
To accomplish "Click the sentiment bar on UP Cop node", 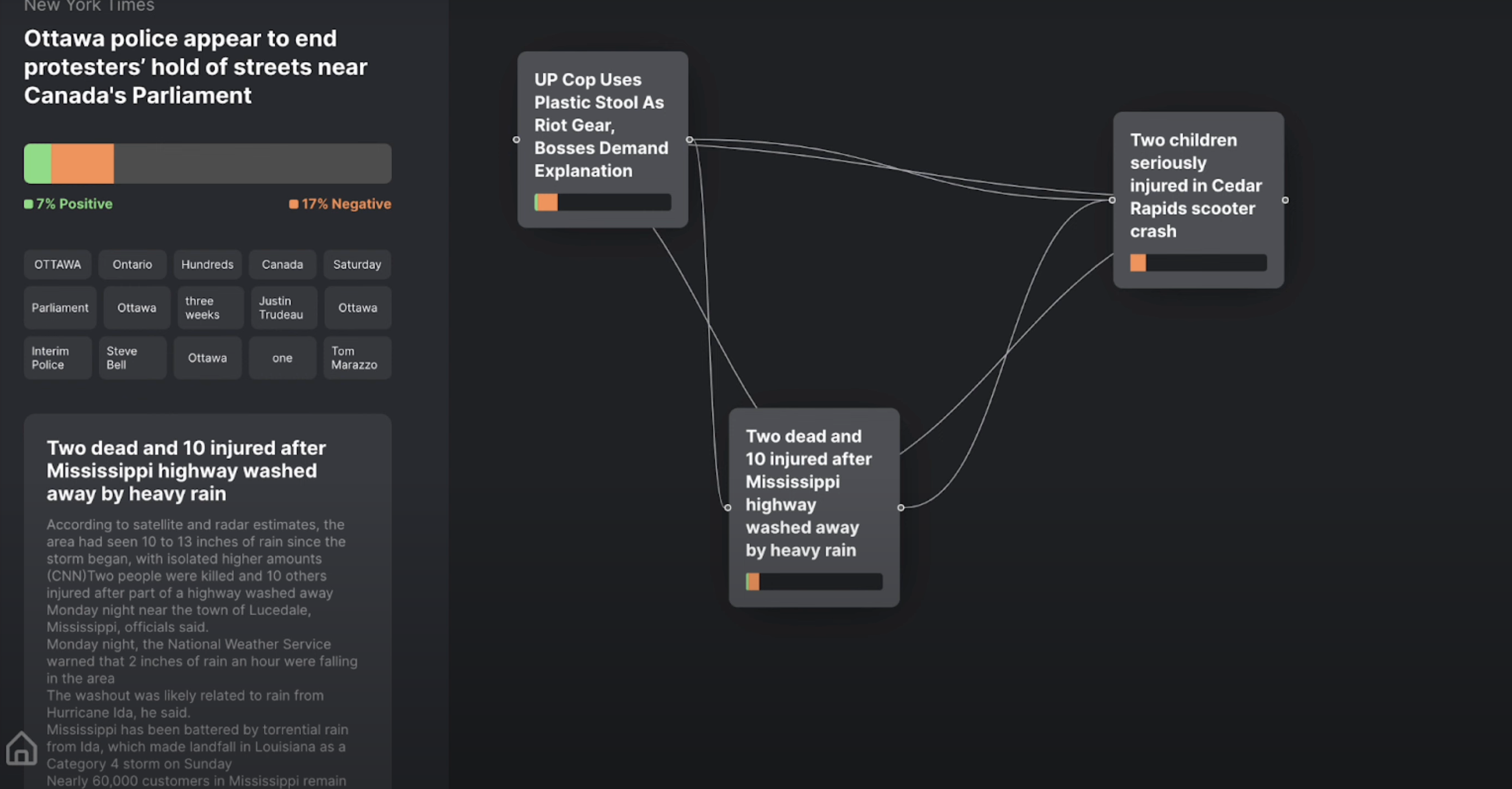I will (x=602, y=202).
